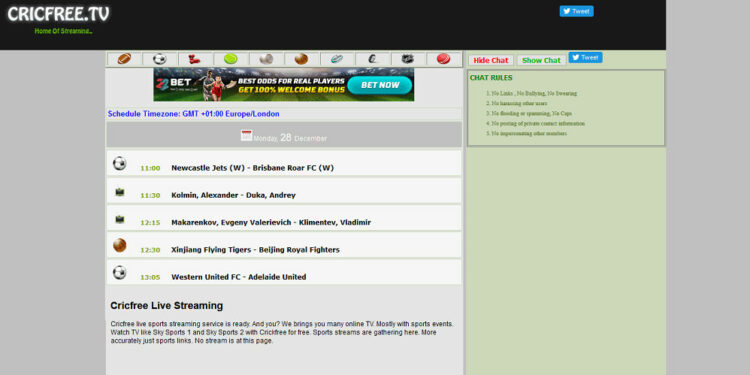Click the Tweet button in the header
This screenshot has width=750, height=375.
(x=576, y=11)
